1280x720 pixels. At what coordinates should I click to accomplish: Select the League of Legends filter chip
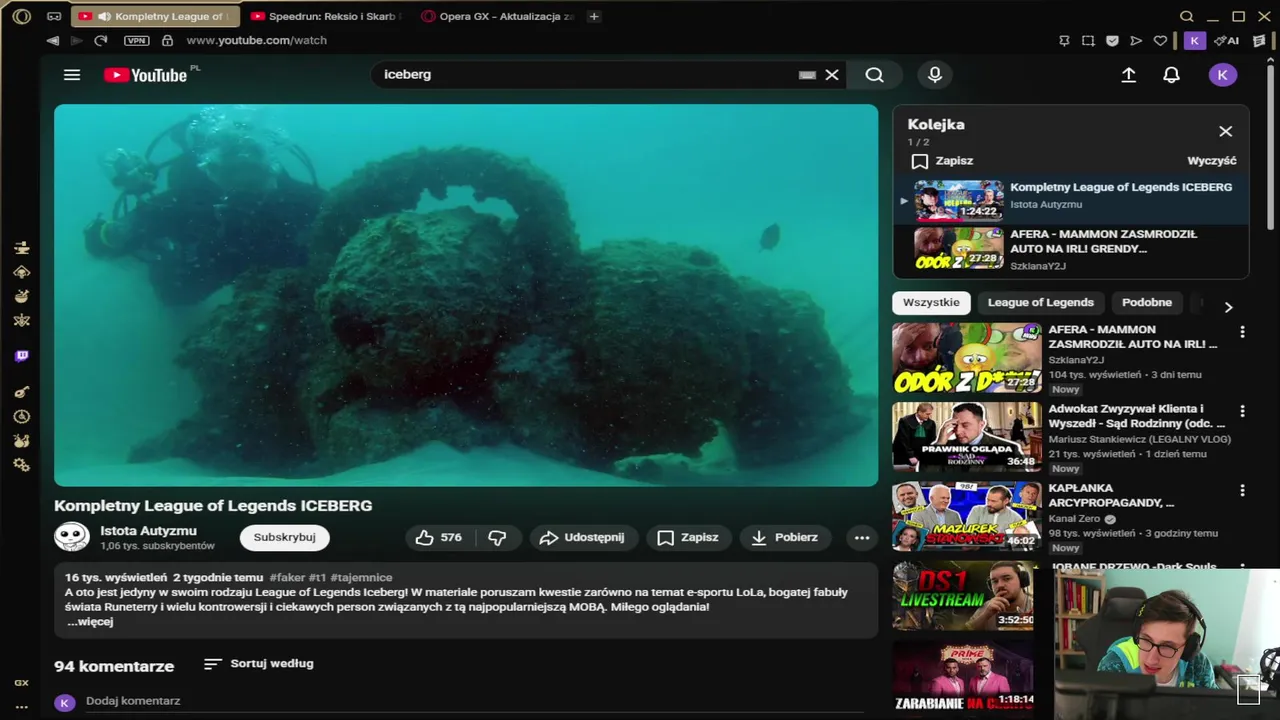(1041, 303)
